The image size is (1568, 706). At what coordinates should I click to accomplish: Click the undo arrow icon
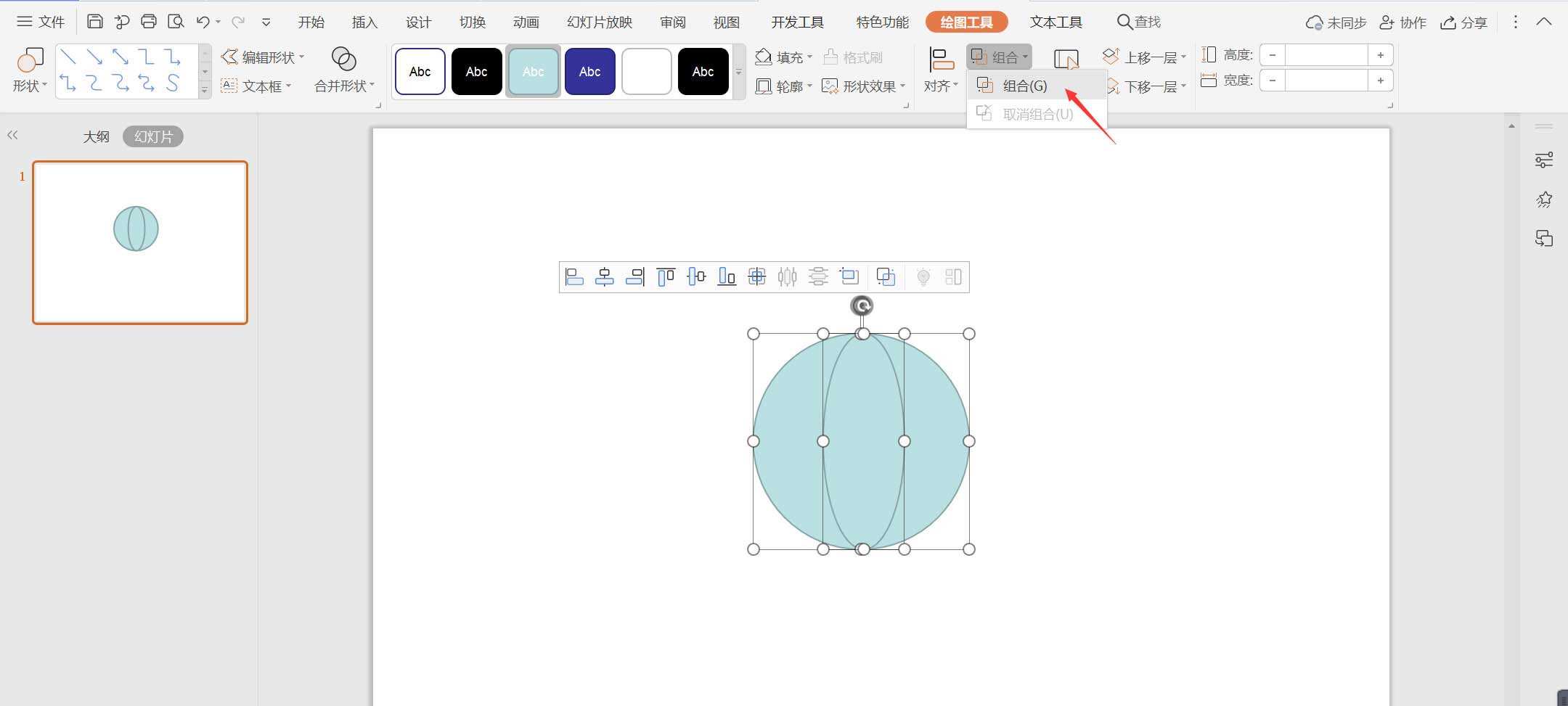point(203,22)
